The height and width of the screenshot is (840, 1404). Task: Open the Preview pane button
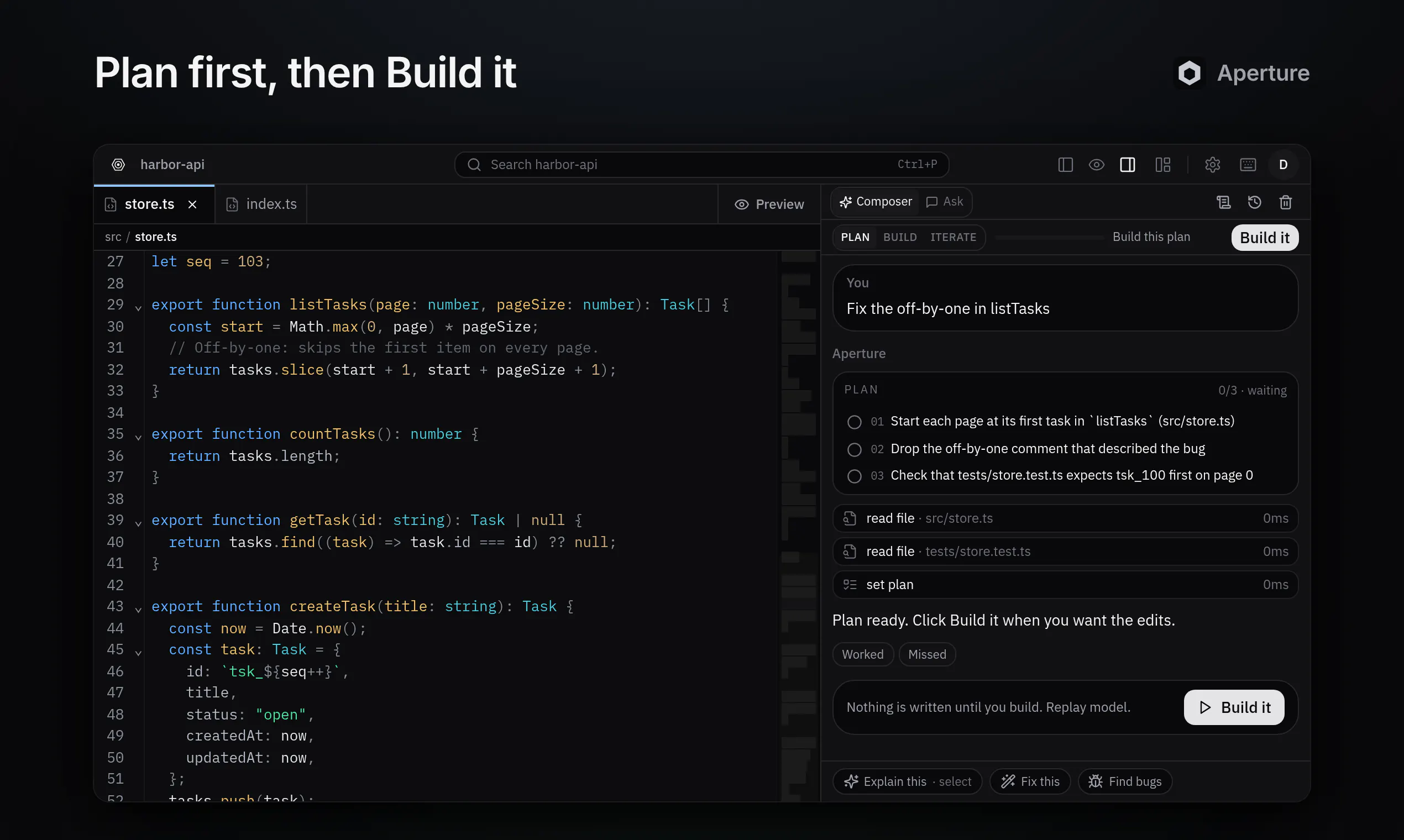click(769, 204)
